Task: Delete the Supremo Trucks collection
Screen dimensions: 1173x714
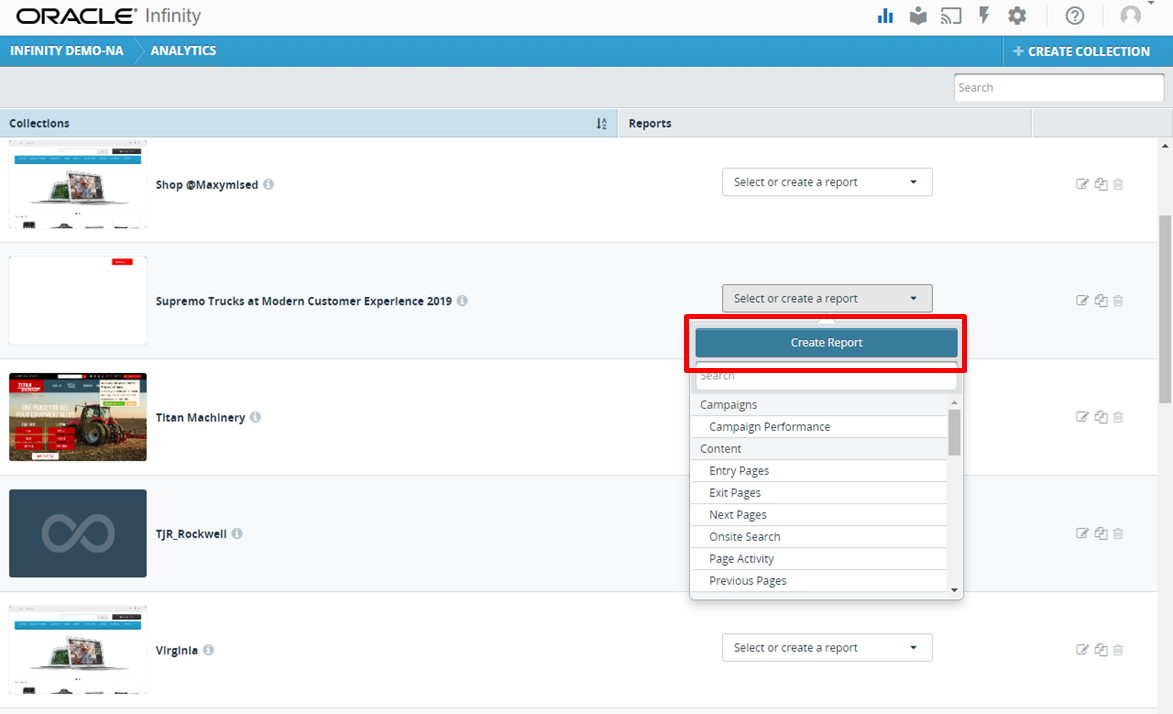Action: click(1118, 301)
